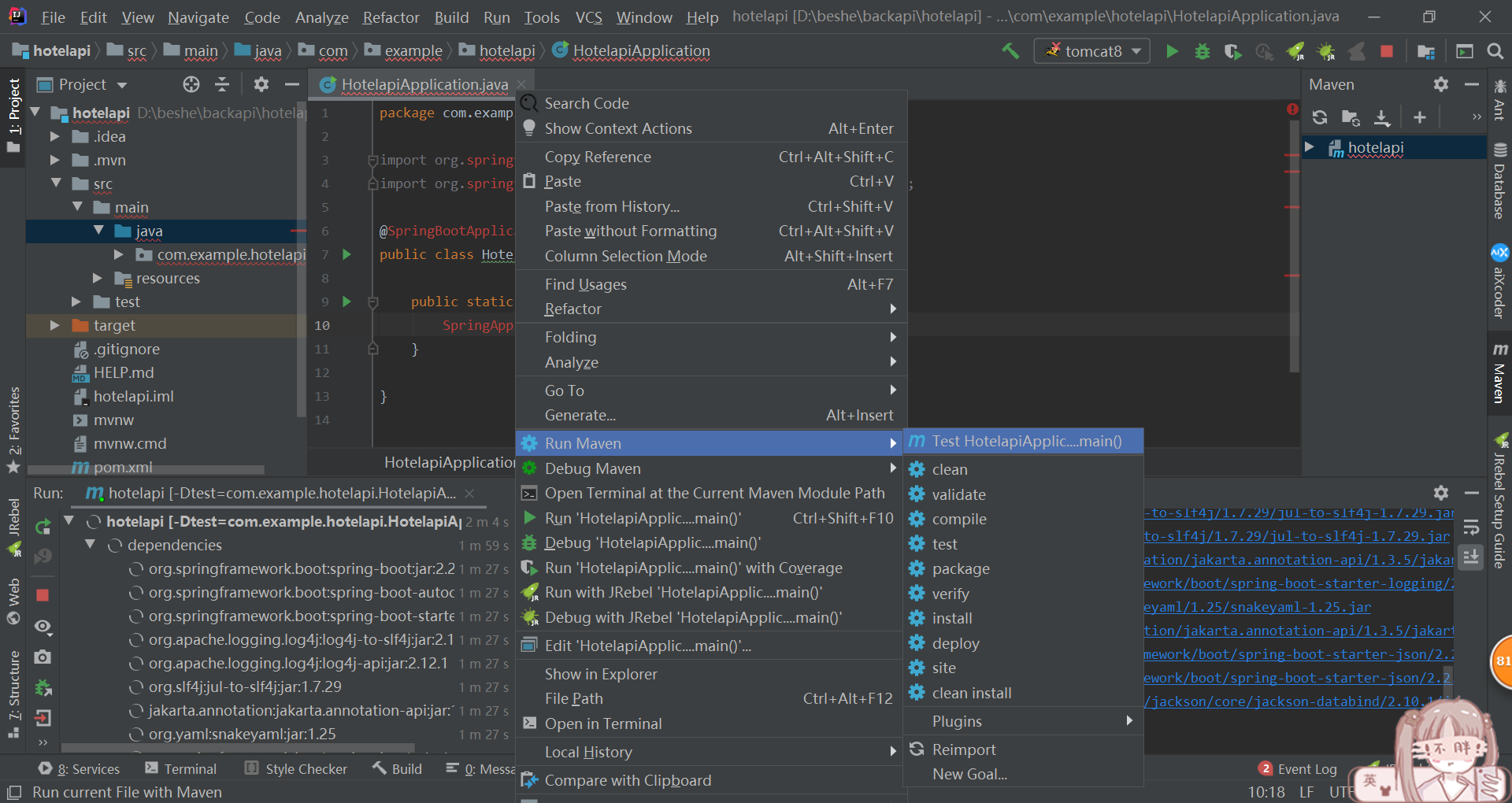Open the Event Log button

[1298, 769]
